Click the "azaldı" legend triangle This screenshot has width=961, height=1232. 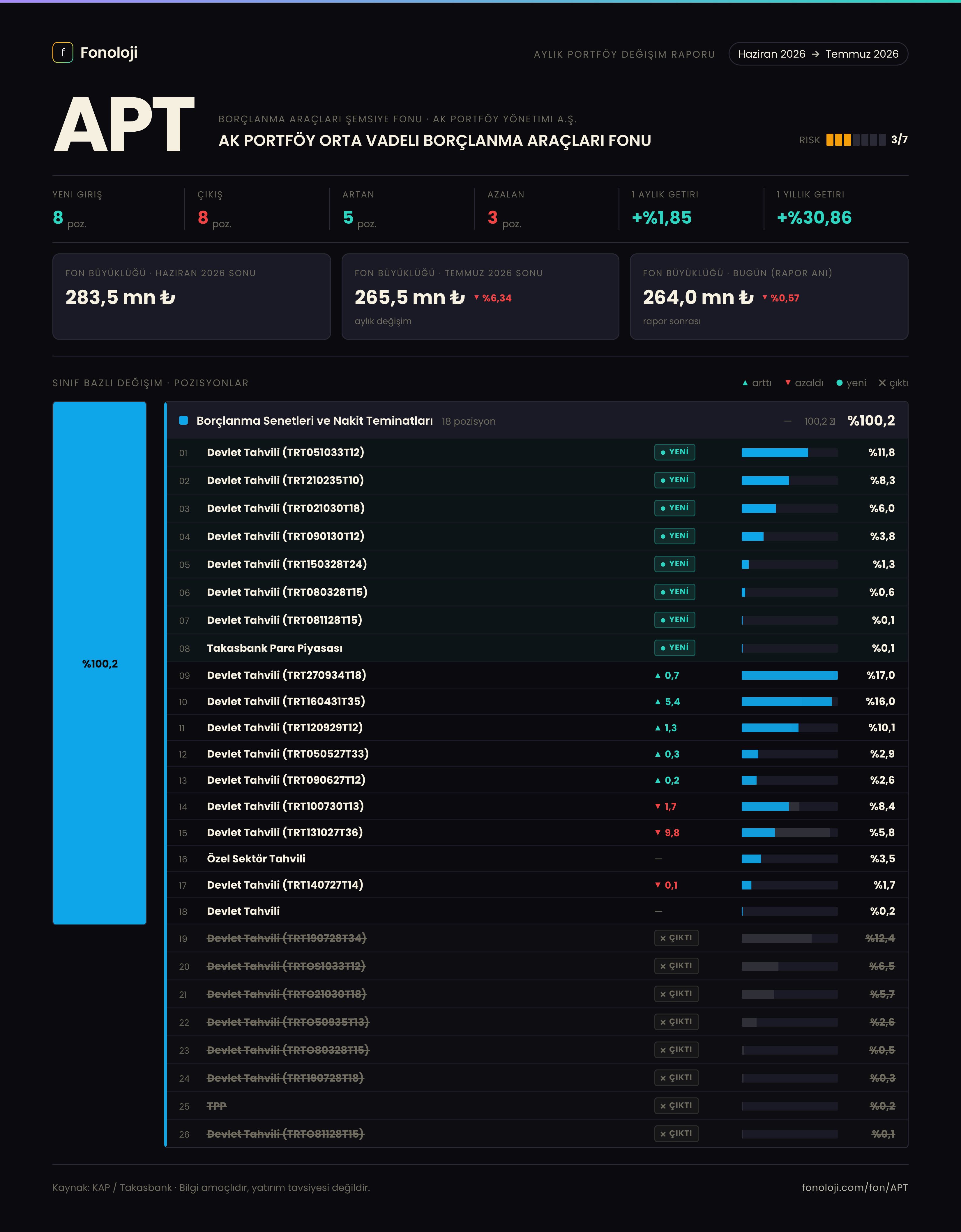[788, 383]
